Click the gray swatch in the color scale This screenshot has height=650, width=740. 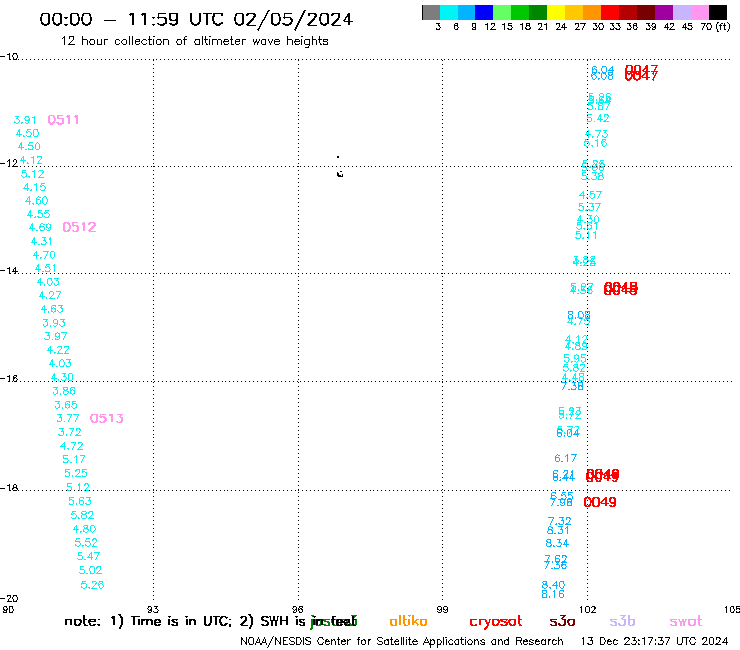[431, 12]
